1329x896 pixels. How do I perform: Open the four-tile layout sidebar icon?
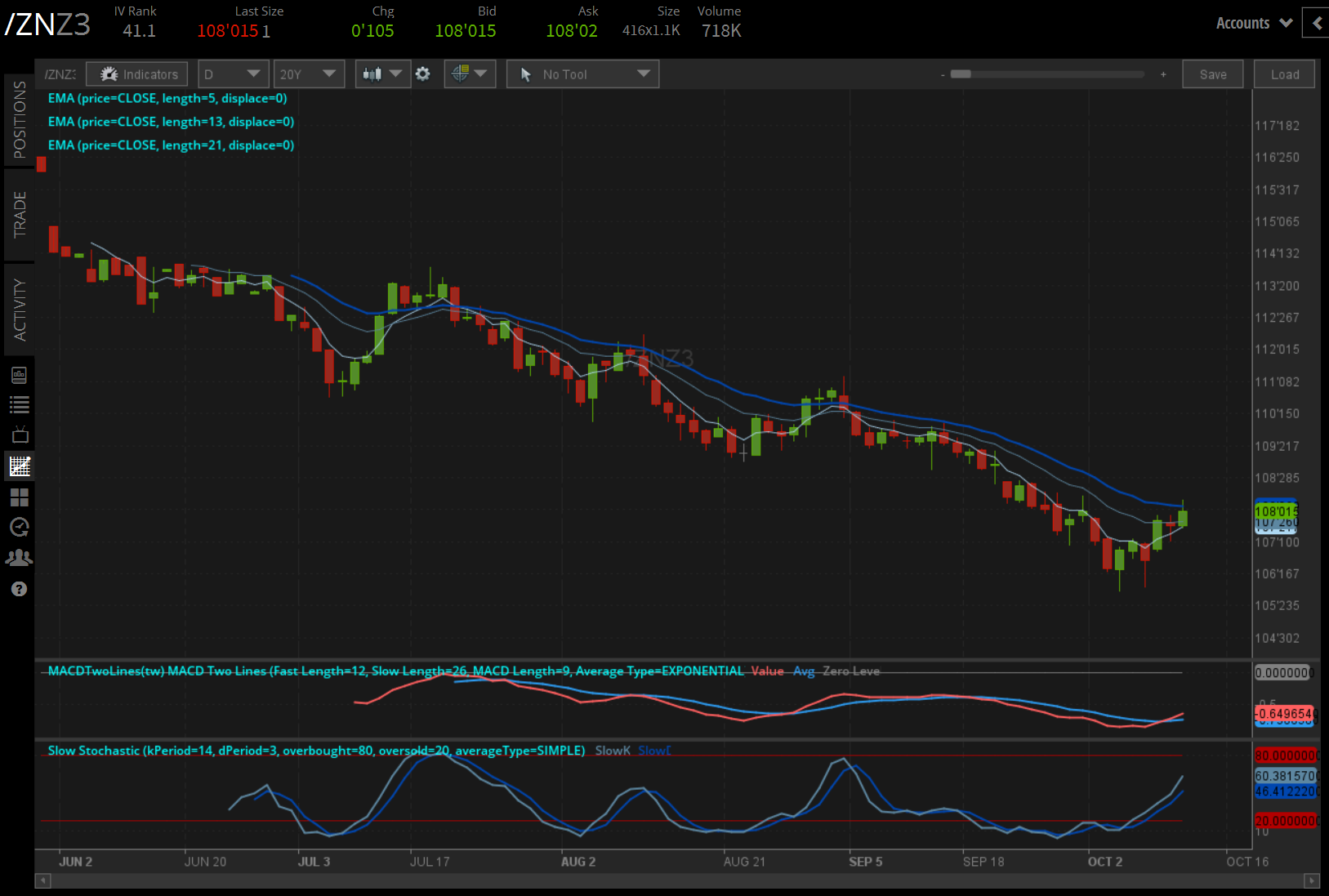(x=20, y=497)
